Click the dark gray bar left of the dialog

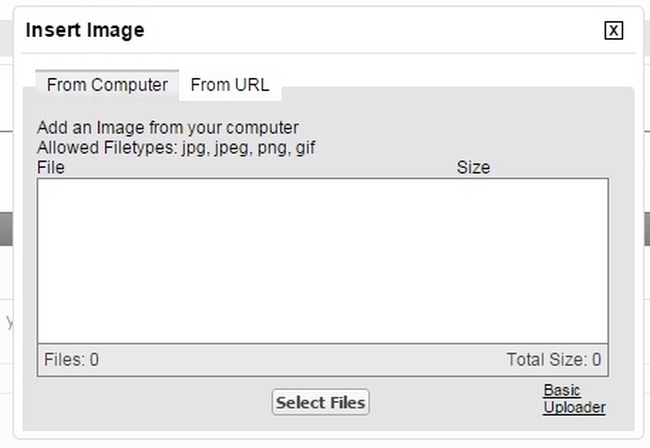(7, 228)
